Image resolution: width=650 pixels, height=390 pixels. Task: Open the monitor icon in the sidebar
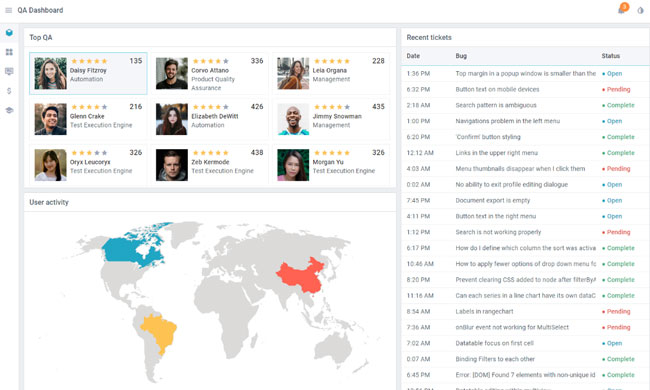coord(9,71)
